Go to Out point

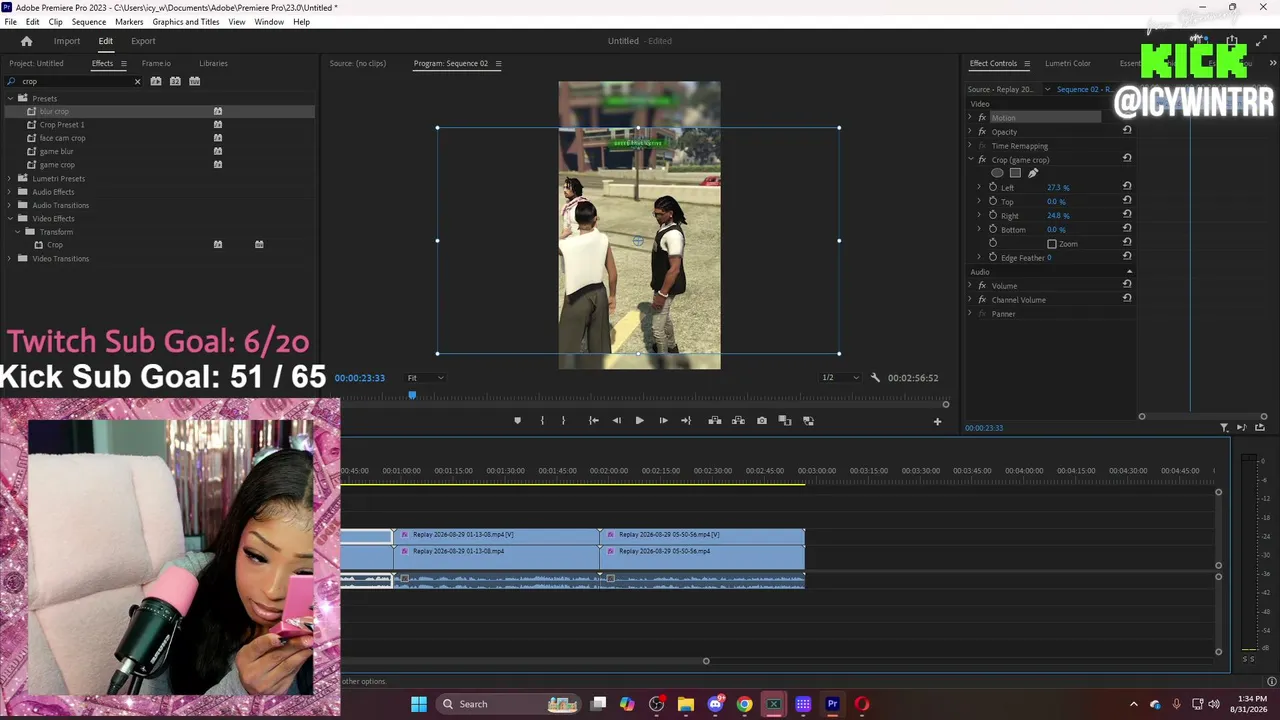[686, 421]
